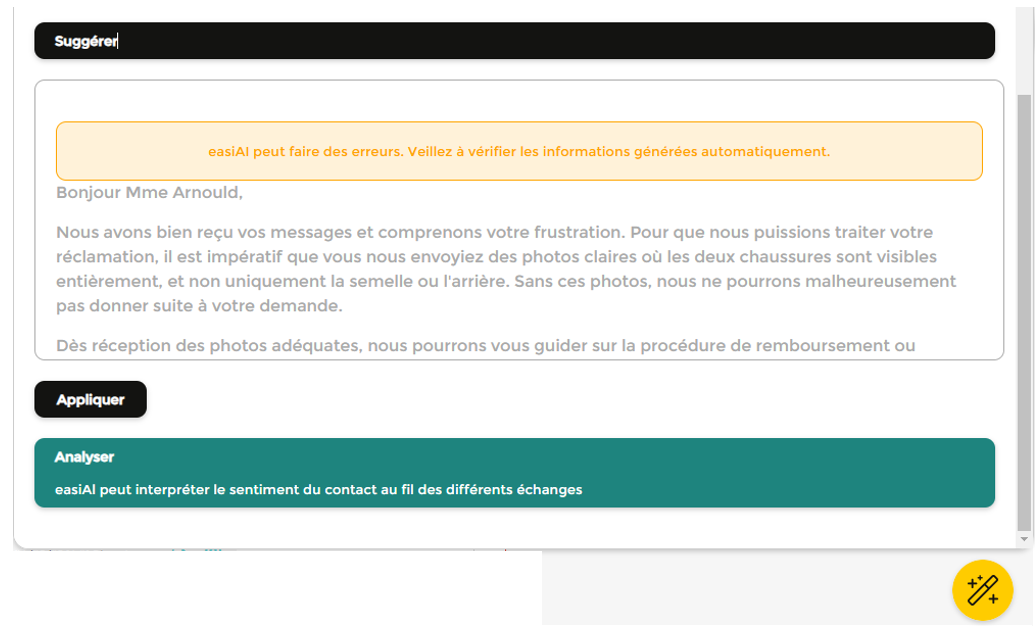Click the 'Analyser' title text
This screenshot has height=627, width=1036.
click(x=84, y=457)
